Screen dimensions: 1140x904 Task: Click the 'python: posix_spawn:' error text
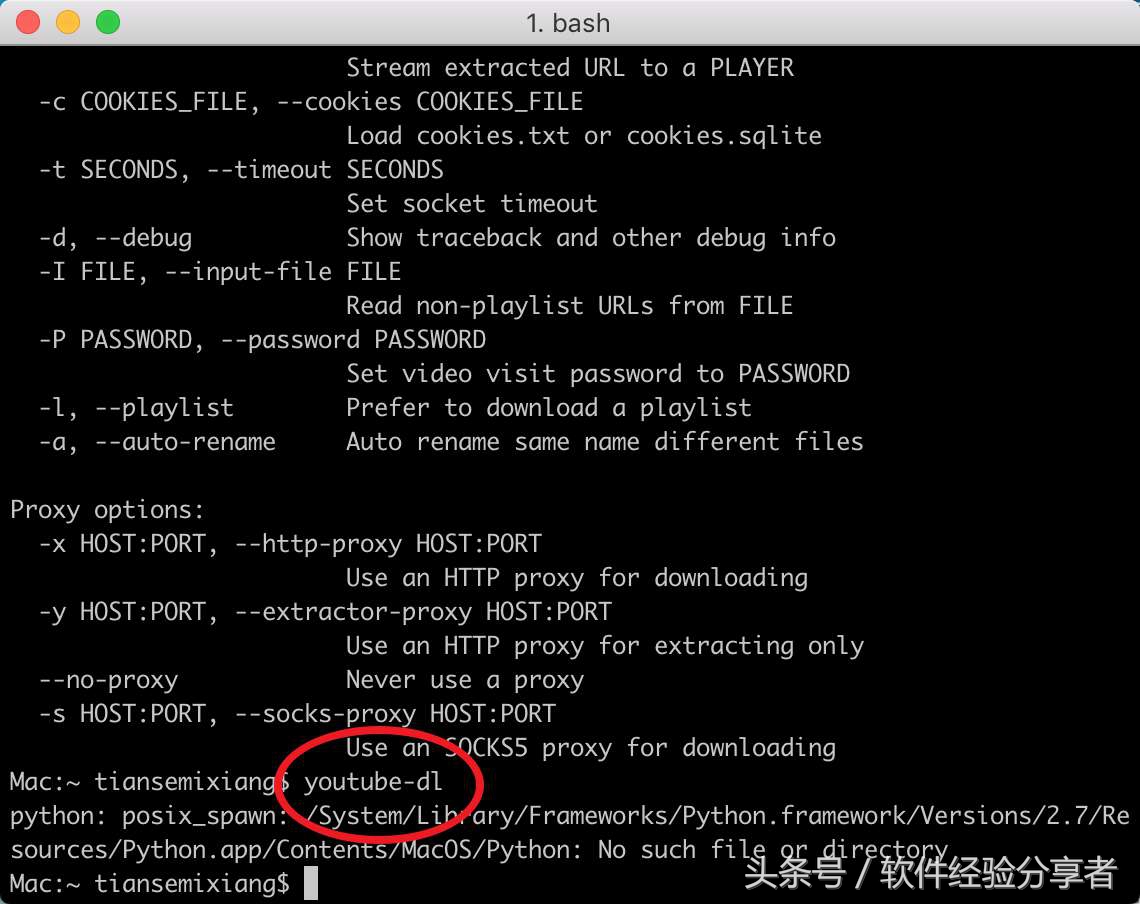[x=149, y=816]
